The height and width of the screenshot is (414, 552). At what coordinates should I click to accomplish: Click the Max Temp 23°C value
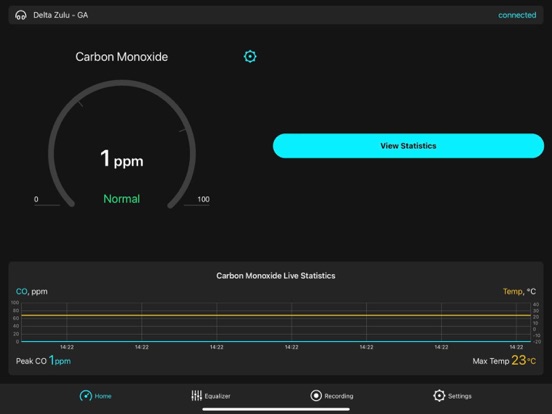pos(504,360)
